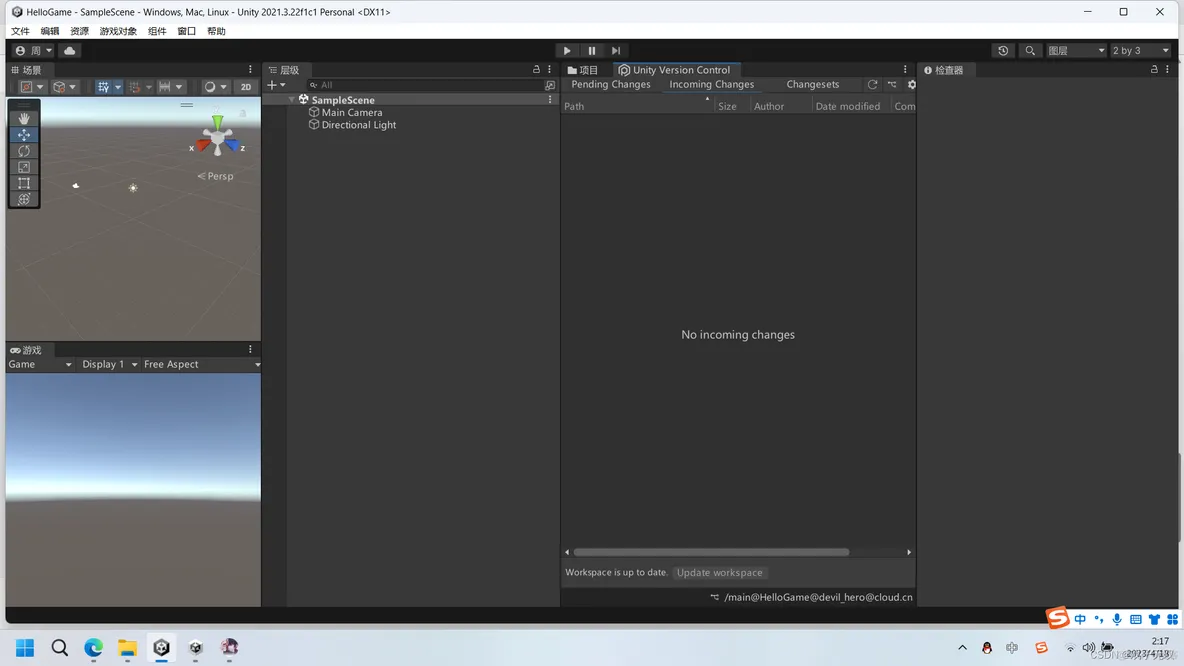Open the Unity global search magnifier
Screen dimensions: 1184x666
1030,51
